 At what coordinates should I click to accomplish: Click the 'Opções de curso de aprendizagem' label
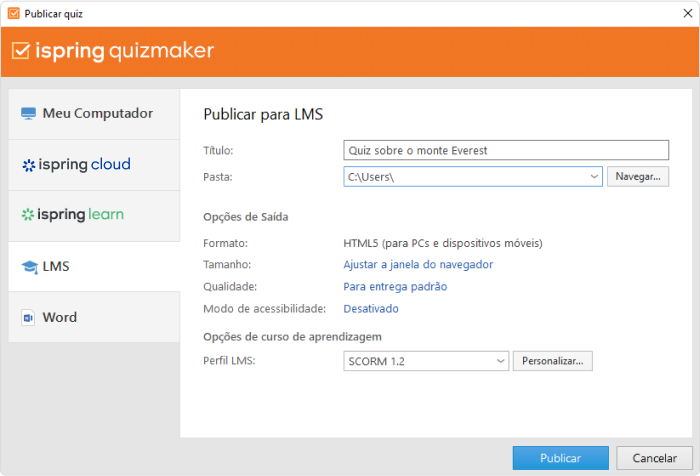pyautogui.click(x=292, y=337)
